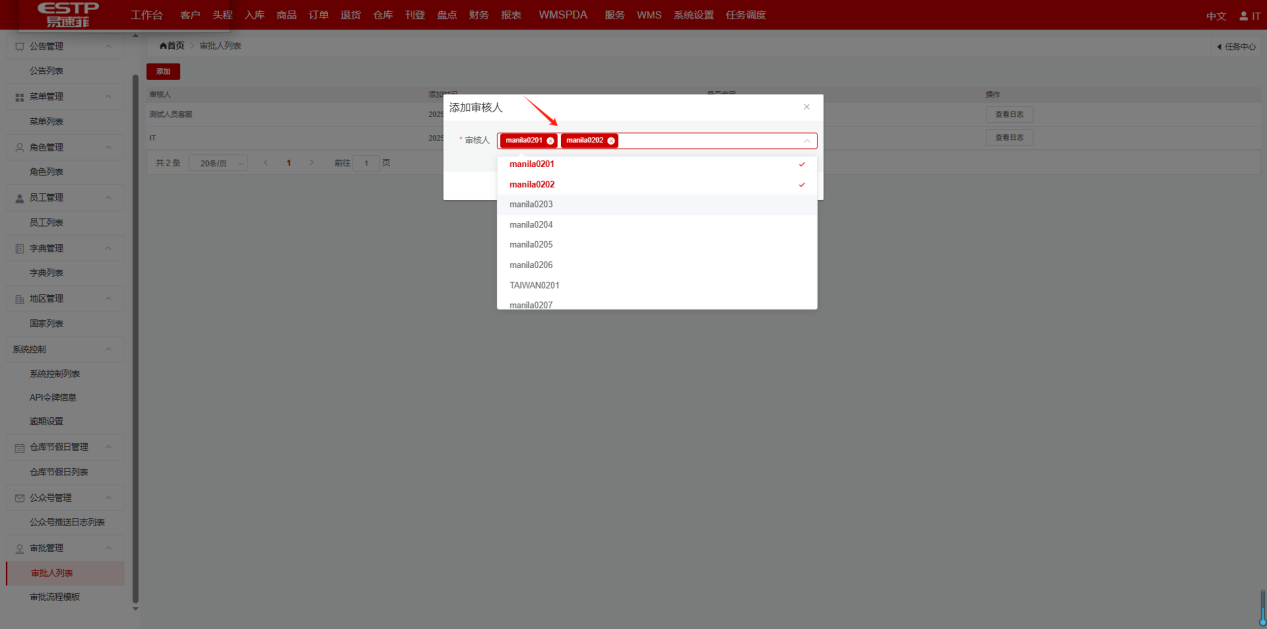Open the 20 per page size dropdown
The height and width of the screenshot is (629, 1267).
click(x=218, y=162)
